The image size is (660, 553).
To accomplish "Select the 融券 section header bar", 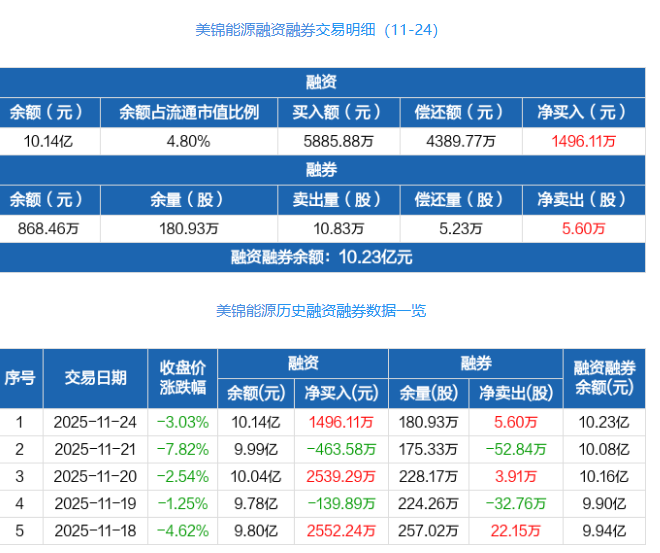I will pyautogui.click(x=322, y=170).
